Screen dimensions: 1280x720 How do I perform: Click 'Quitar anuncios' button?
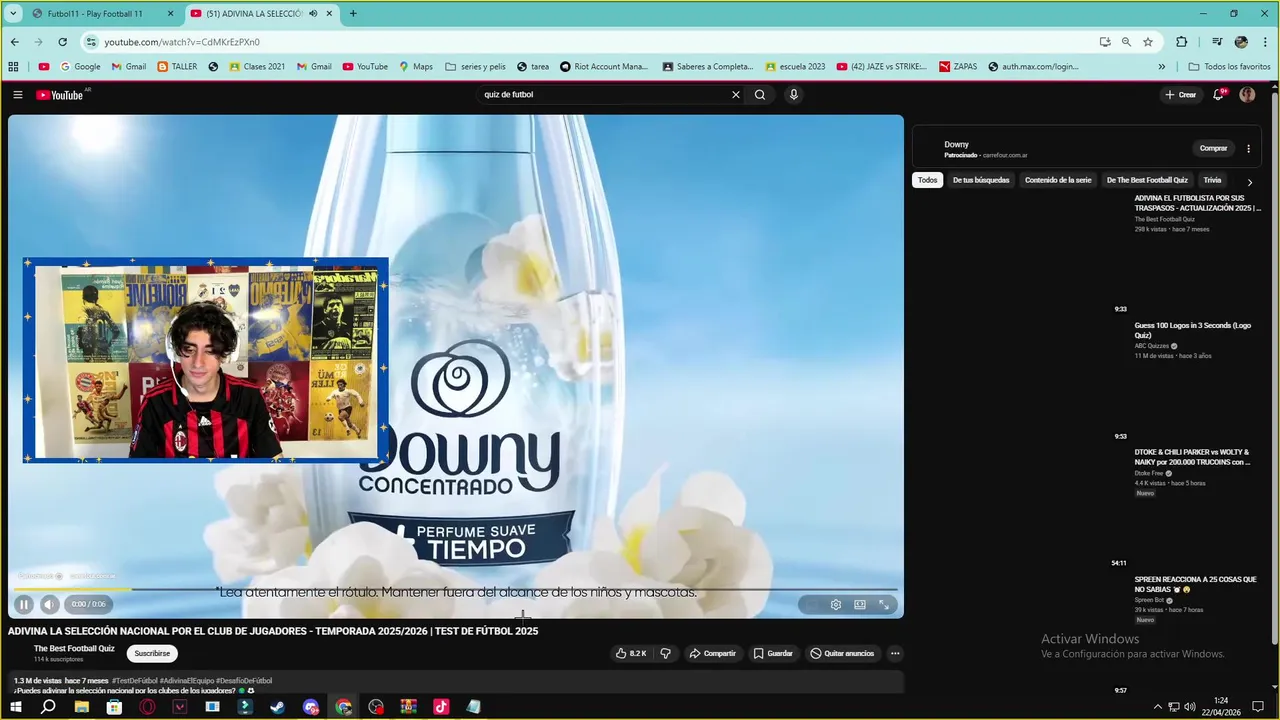pos(842,653)
